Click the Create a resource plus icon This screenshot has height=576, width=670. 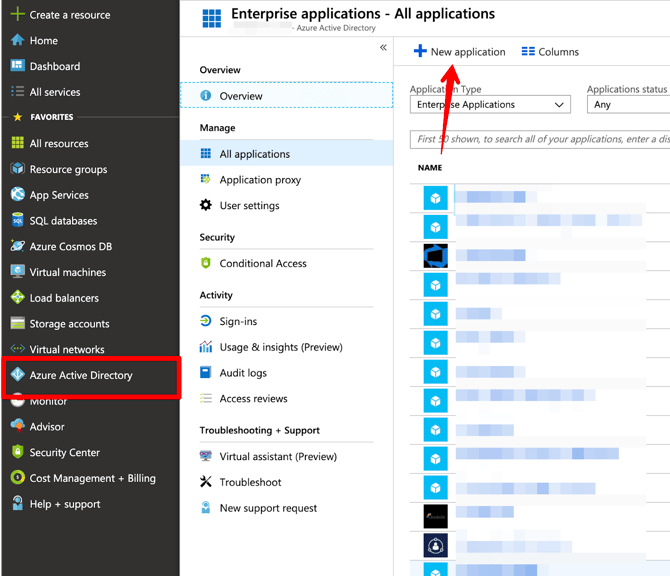coord(17,15)
